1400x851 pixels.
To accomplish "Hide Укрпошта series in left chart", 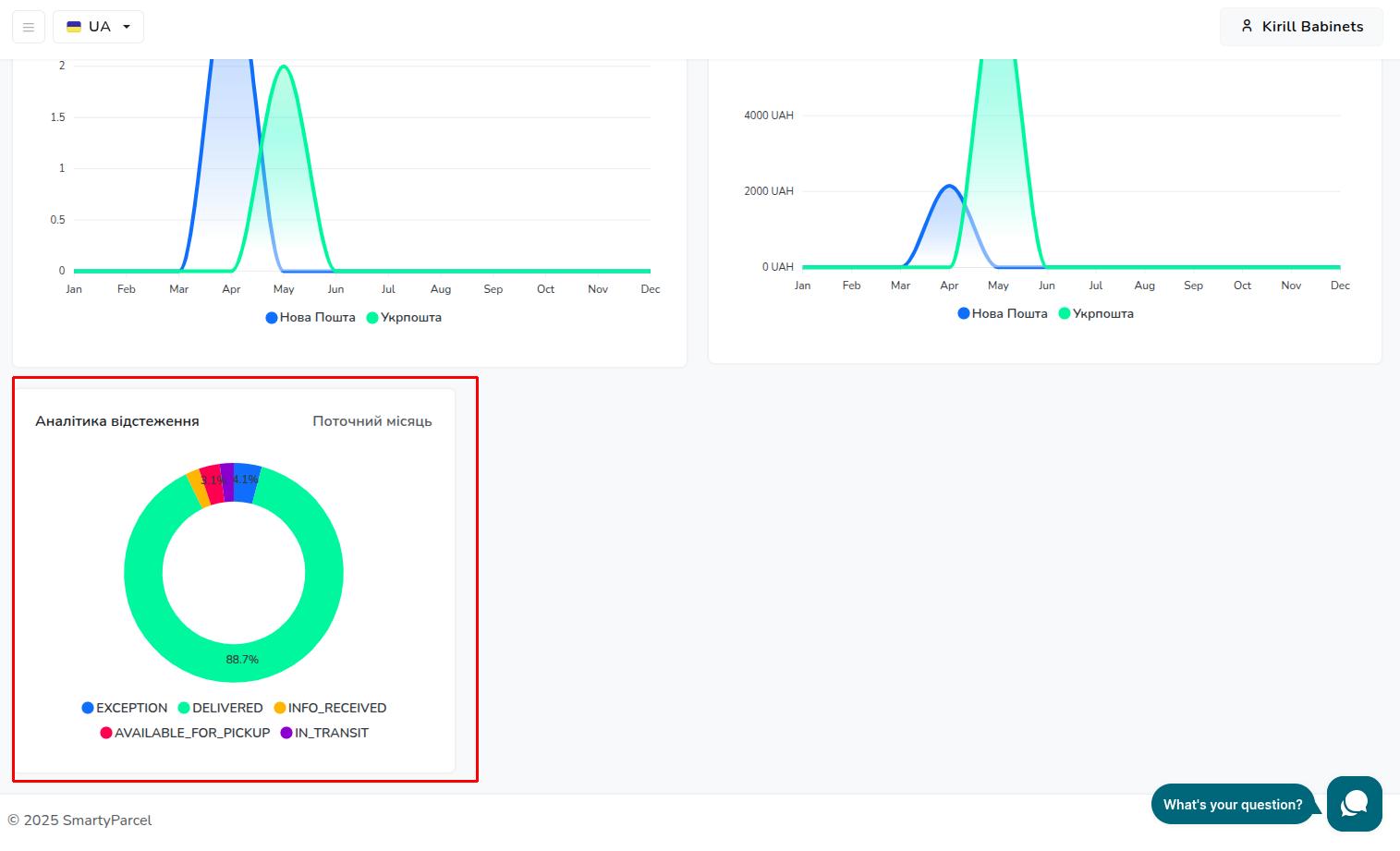I will click(x=404, y=318).
